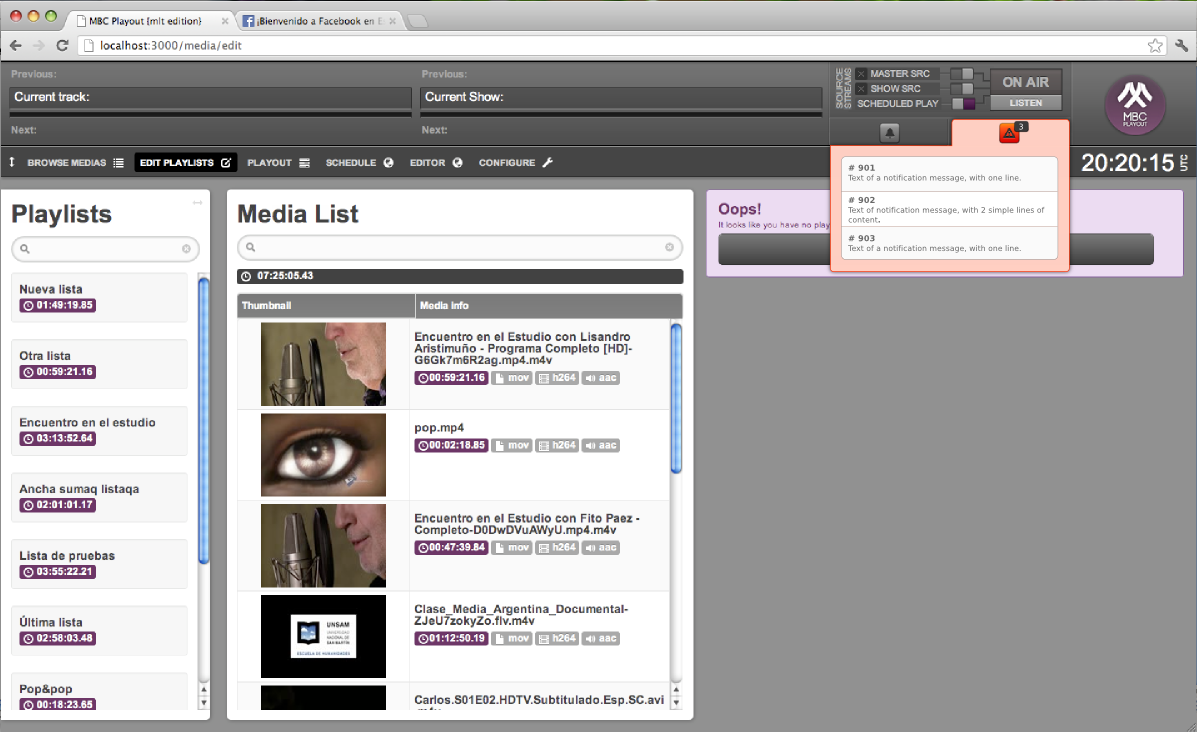
Task: Open the browser wrench menu
Action: click(1182, 46)
